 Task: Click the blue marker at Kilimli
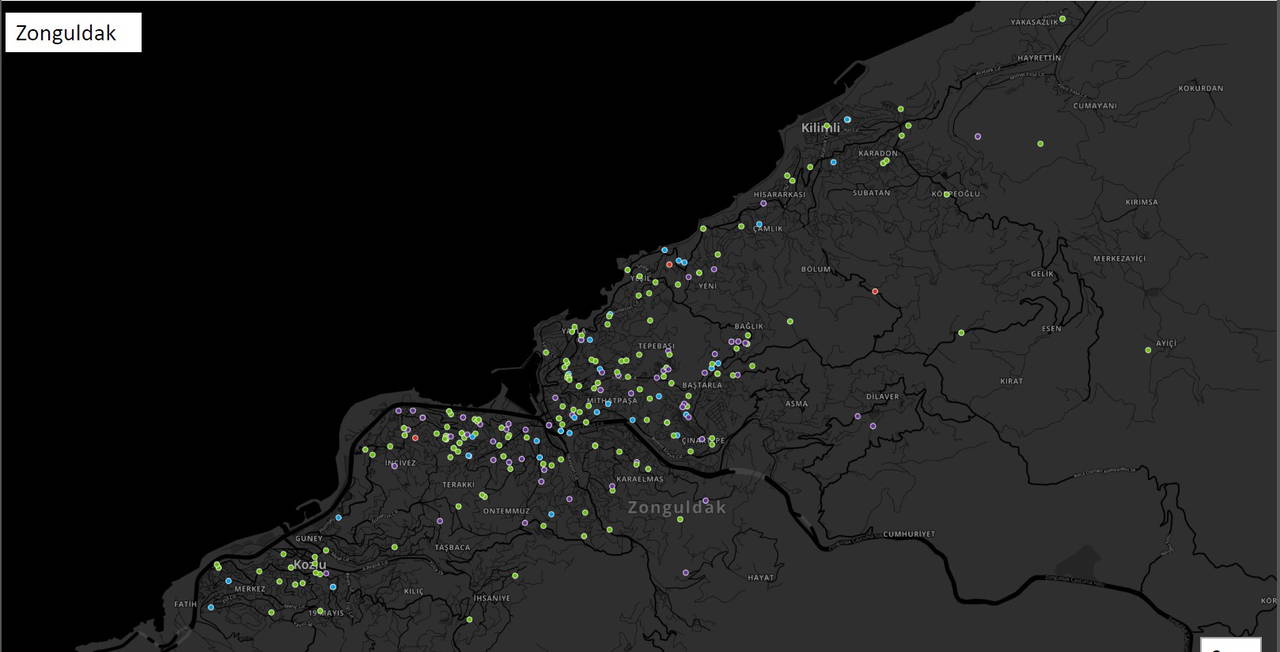click(x=847, y=120)
